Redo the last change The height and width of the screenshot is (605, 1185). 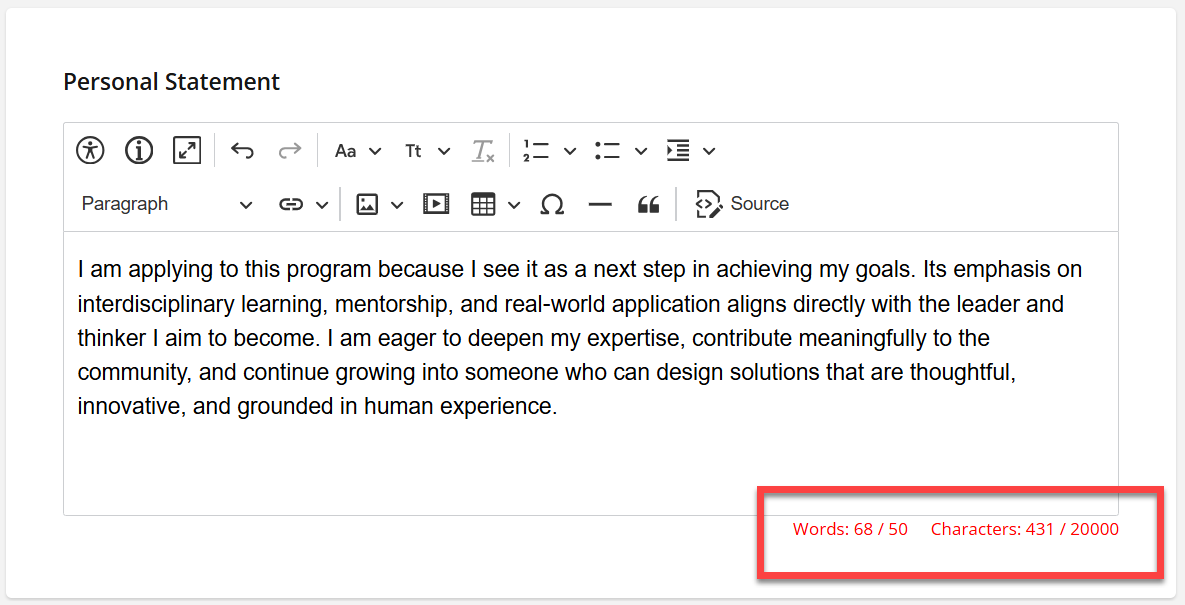tap(289, 150)
